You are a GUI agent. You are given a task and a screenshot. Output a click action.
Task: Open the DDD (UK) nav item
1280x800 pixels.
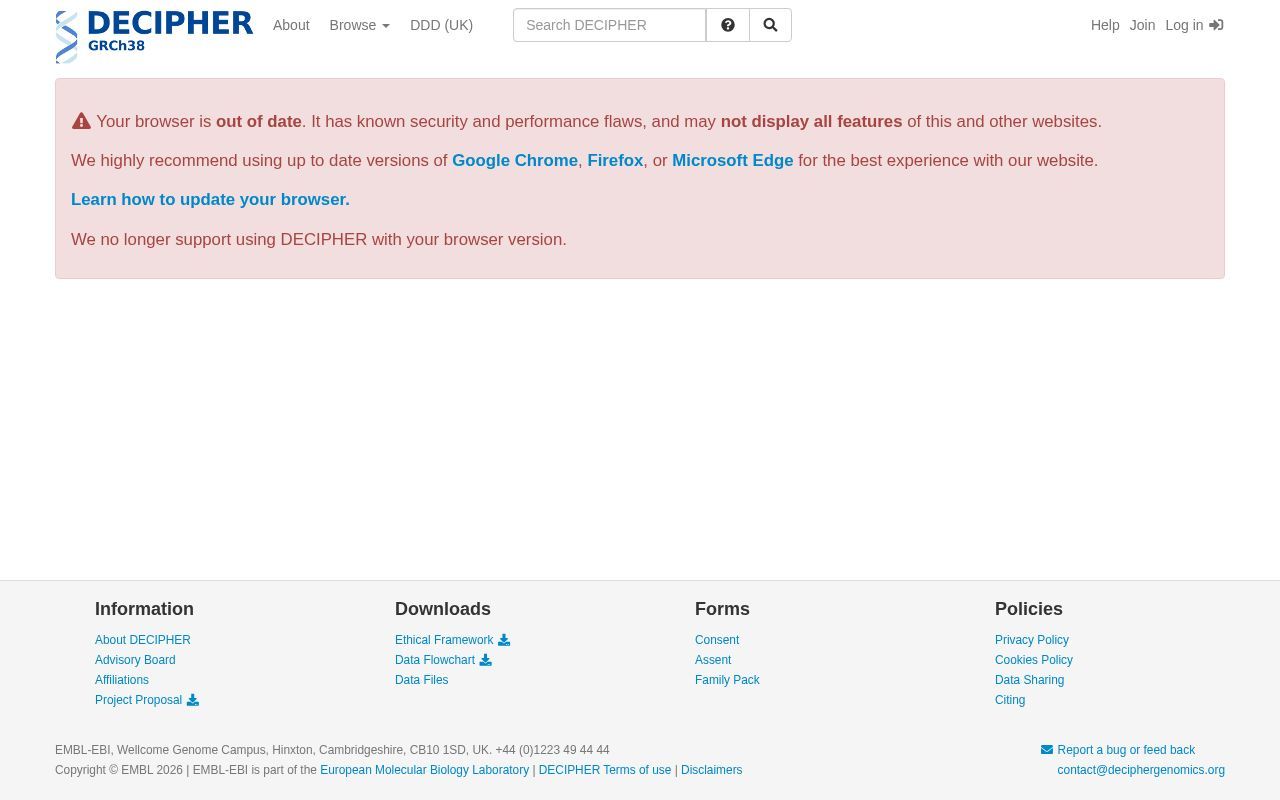(x=441, y=25)
